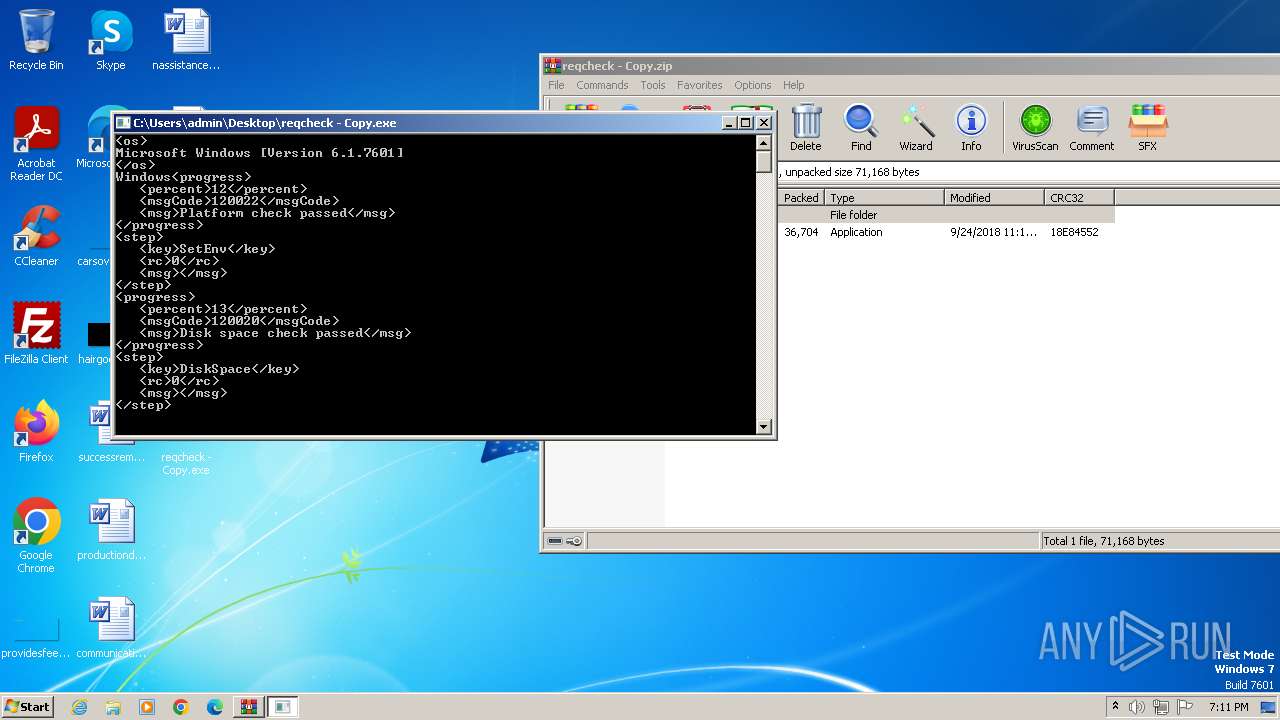Sort by the Packed column header
Screen dimensions: 1280x720
click(x=802, y=198)
